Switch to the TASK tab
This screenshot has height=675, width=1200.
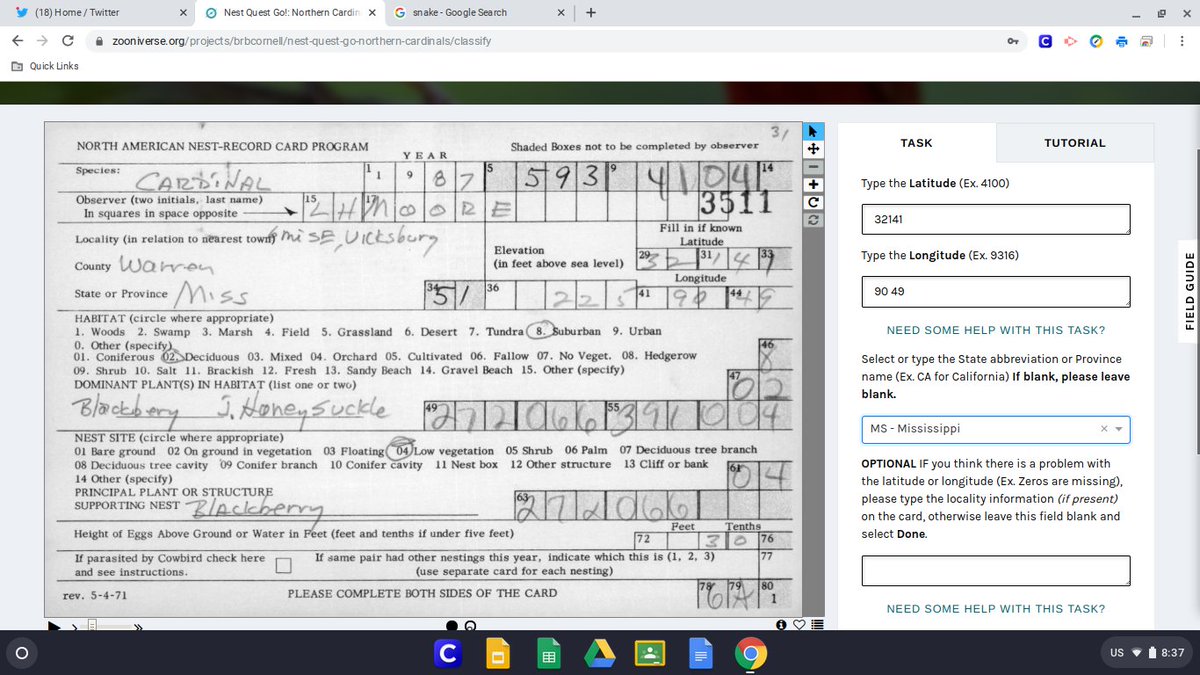click(916, 143)
